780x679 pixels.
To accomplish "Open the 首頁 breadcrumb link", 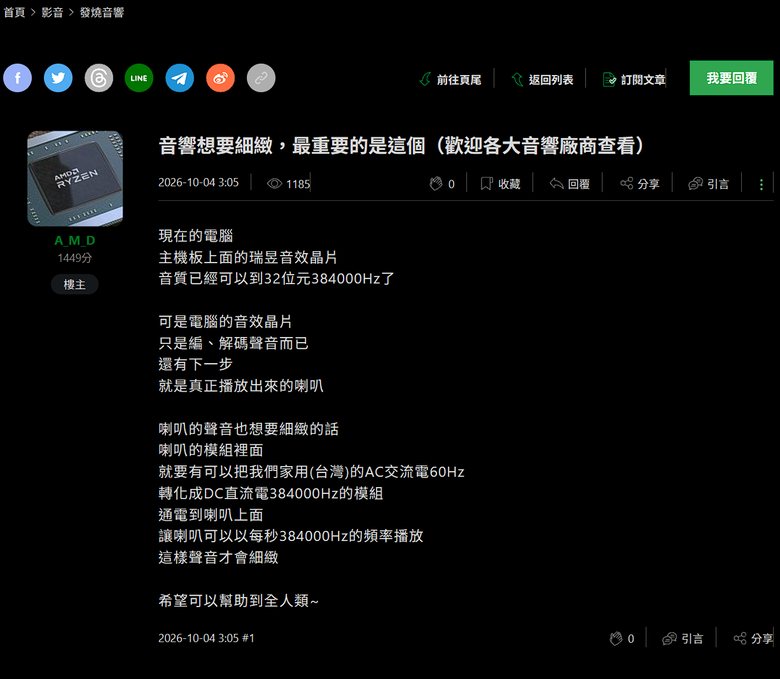I will coord(14,12).
